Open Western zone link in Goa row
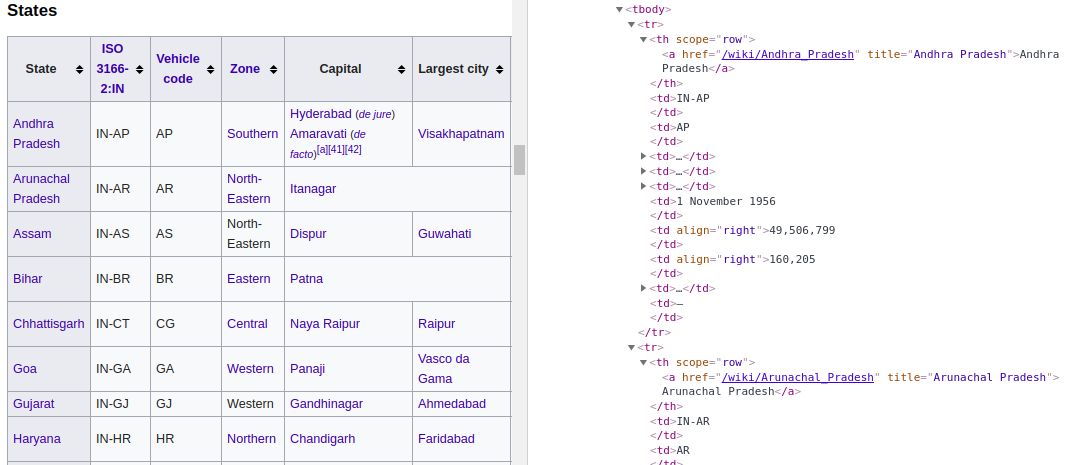This screenshot has width=1084, height=465. (x=250, y=369)
